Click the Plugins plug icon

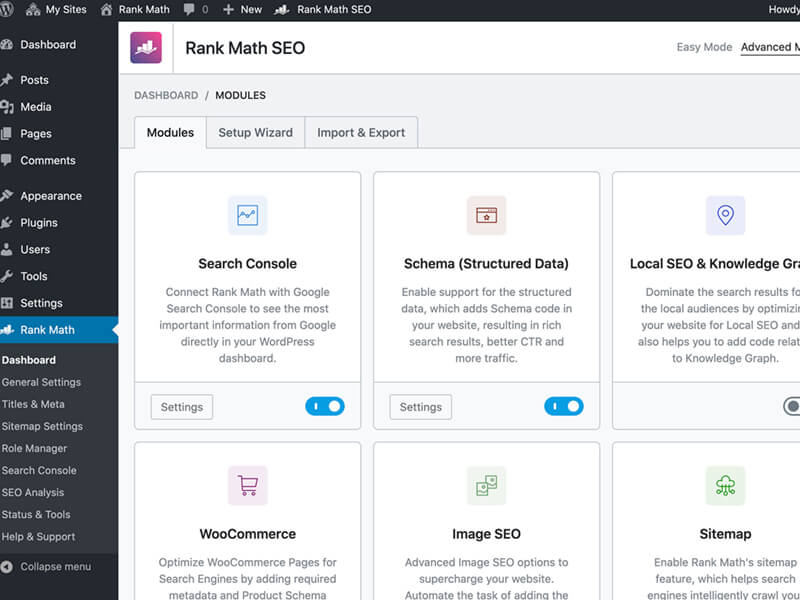[x=7, y=222]
